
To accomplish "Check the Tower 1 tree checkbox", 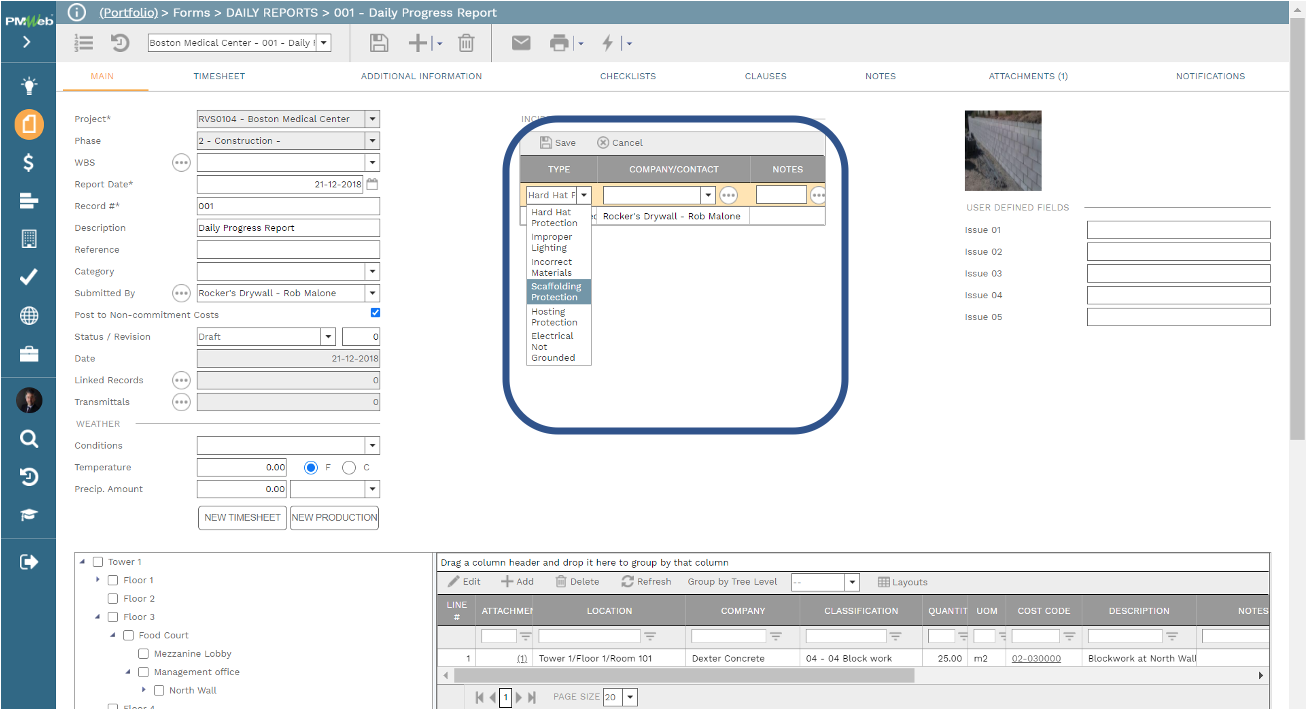I will click(98, 562).
